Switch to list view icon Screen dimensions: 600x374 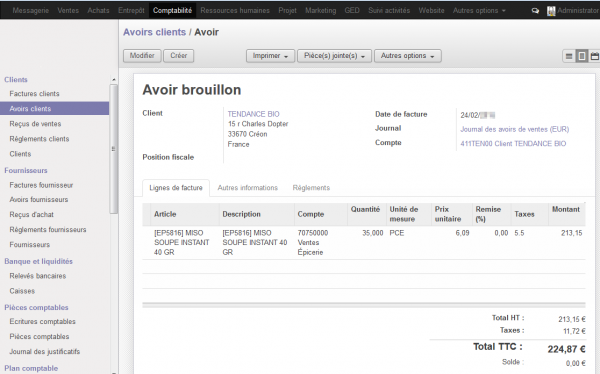(569, 56)
